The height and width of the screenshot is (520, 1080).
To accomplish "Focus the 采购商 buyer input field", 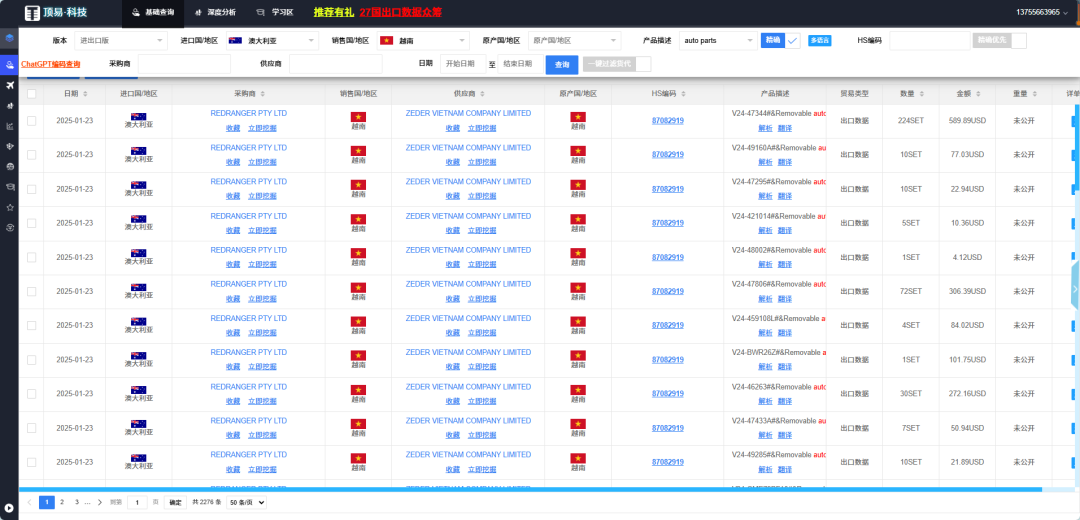I will click(183, 64).
